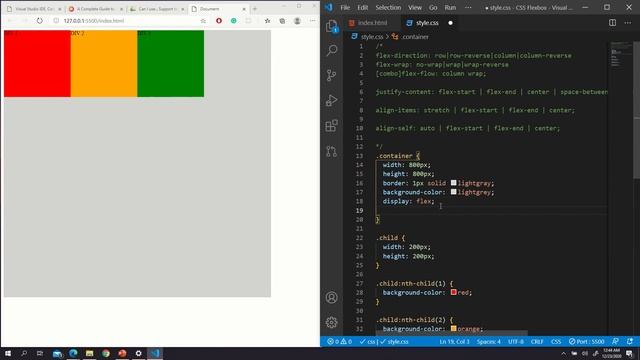The image size is (640, 360).
Task: Open the Run menu
Action: click(450, 7)
